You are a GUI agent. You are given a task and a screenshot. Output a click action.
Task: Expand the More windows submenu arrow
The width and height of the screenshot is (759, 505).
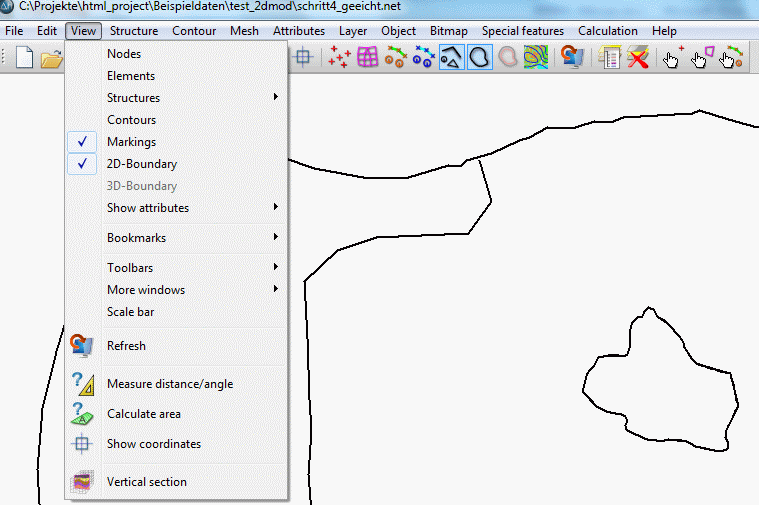pyautogui.click(x=275, y=289)
